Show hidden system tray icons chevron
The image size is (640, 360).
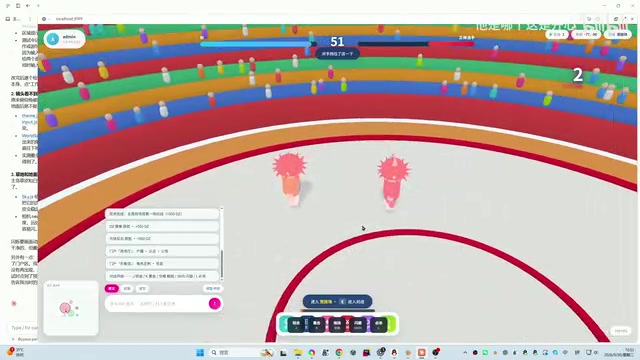[465, 352]
